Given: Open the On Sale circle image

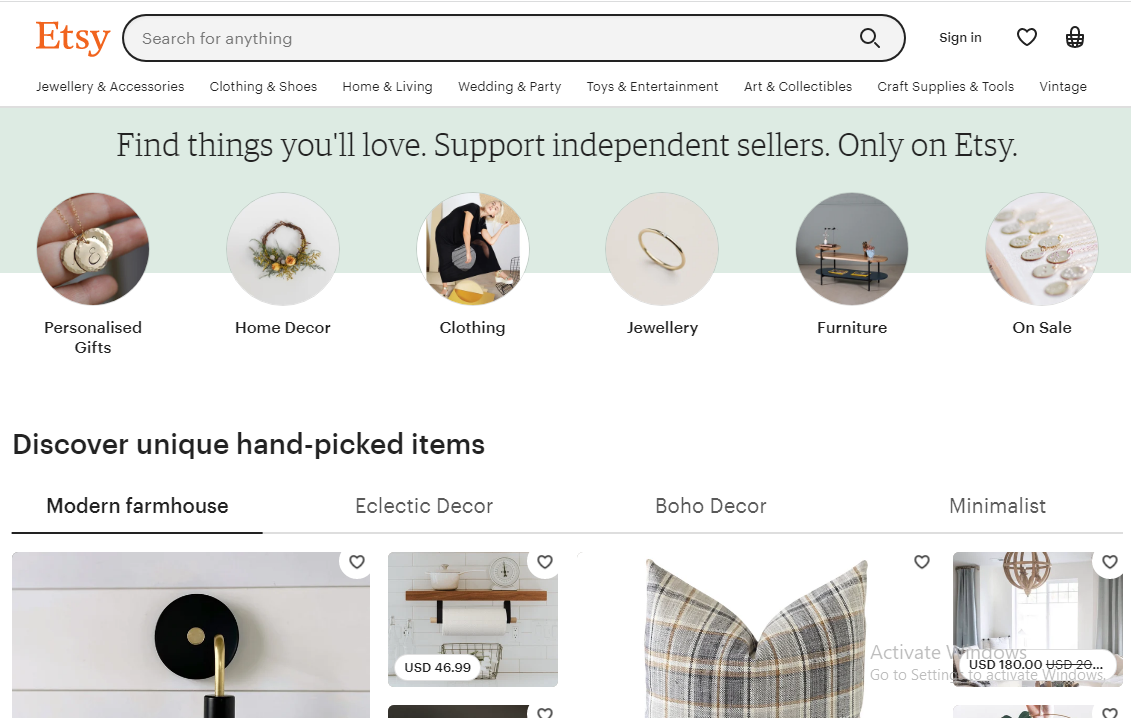Looking at the screenshot, I should 1041,249.
